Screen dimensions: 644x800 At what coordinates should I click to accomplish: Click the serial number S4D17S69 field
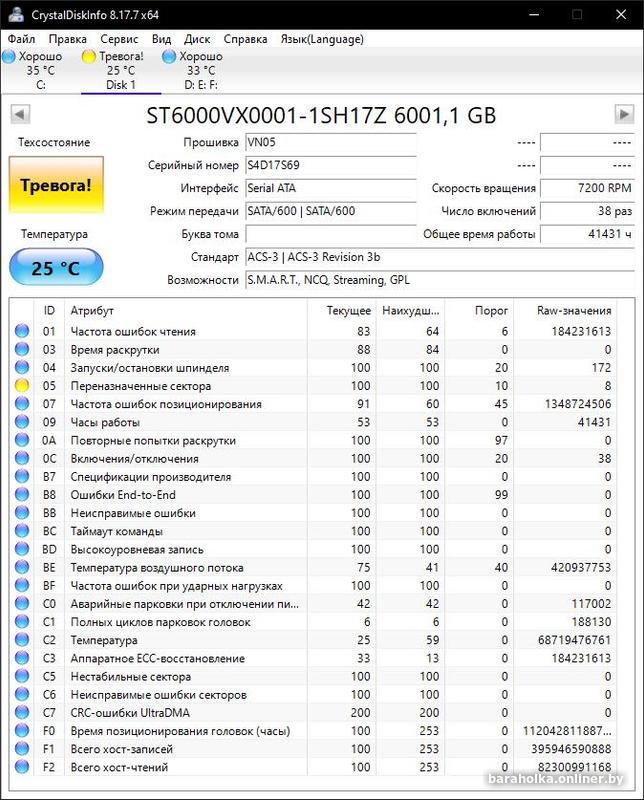coord(331,165)
